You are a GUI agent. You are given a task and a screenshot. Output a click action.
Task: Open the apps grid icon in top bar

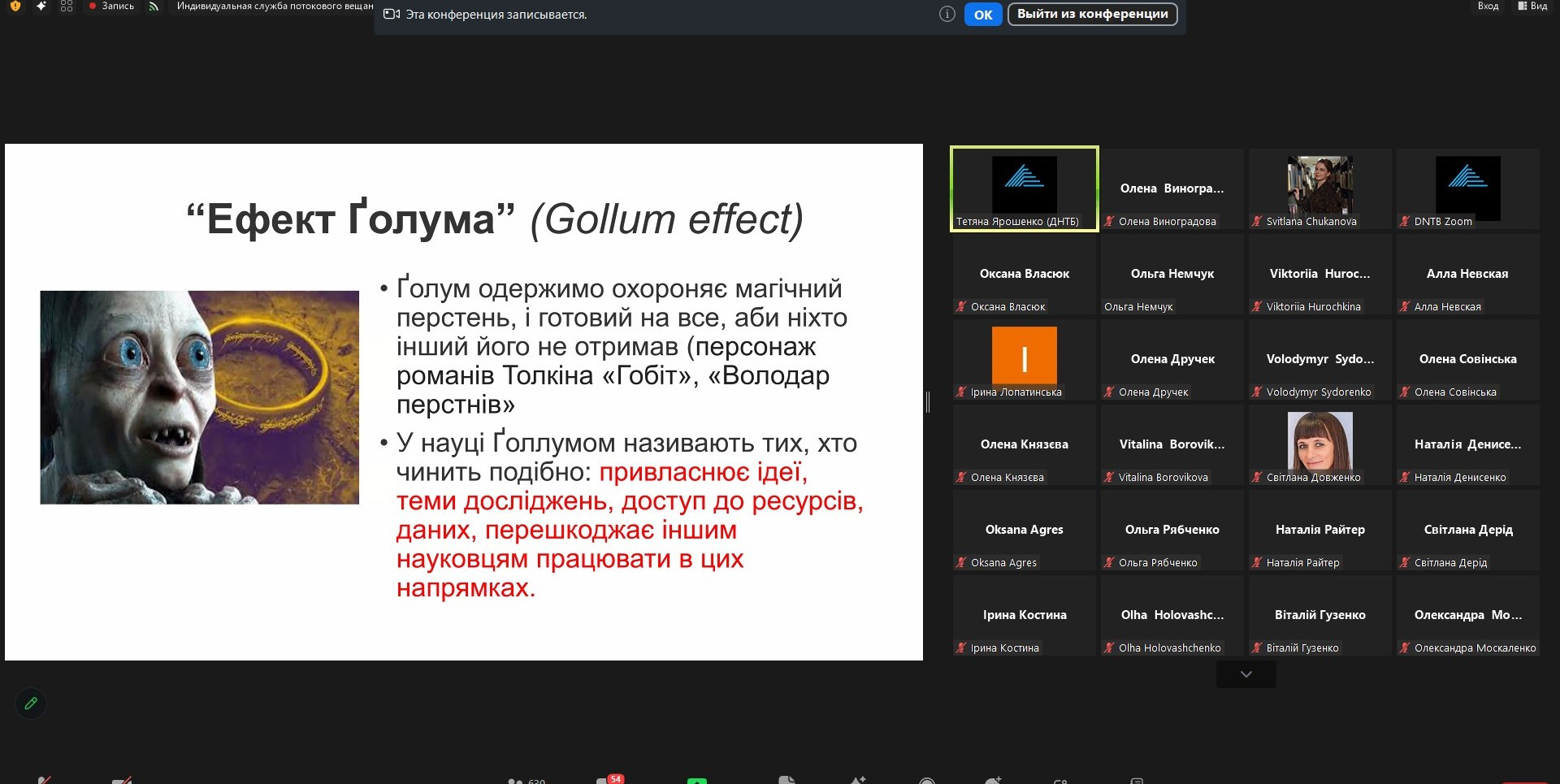point(67,6)
